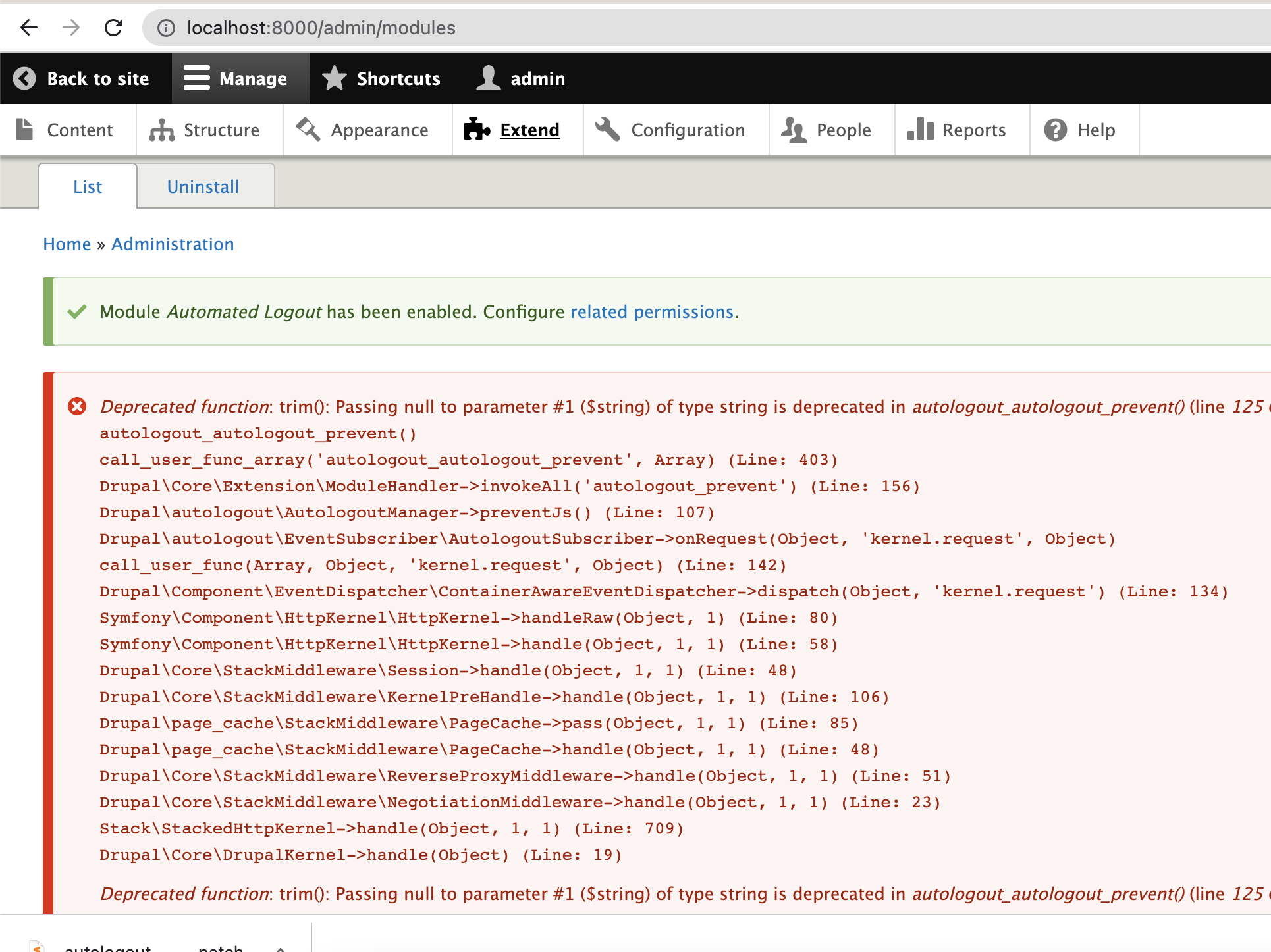Image resolution: width=1271 pixels, height=952 pixels.
Task: Reload the page with refresh icon
Action: point(113,28)
